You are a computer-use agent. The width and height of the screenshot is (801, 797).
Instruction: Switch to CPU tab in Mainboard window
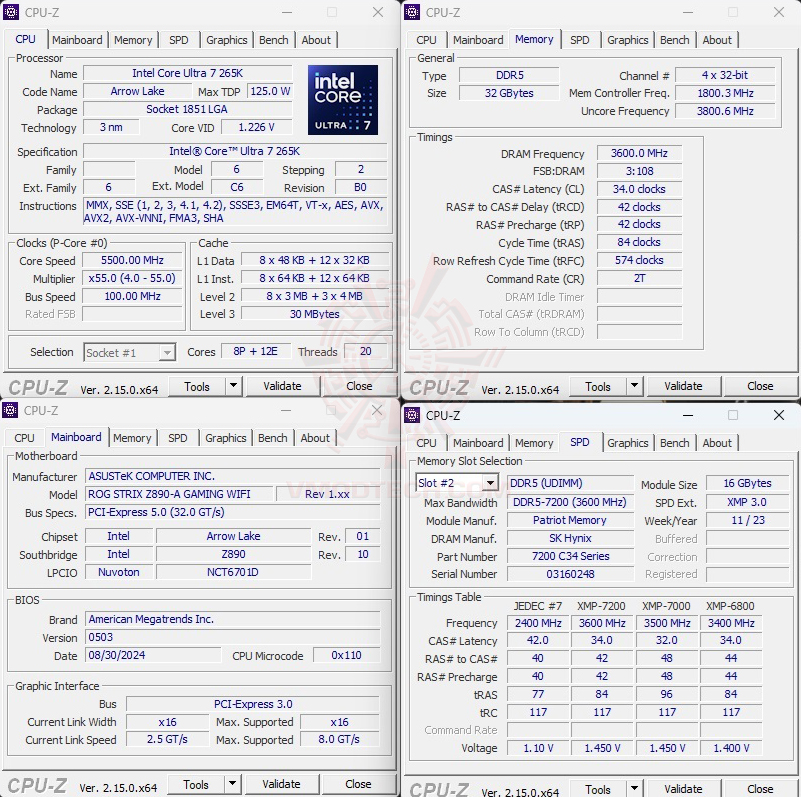(24, 438)
